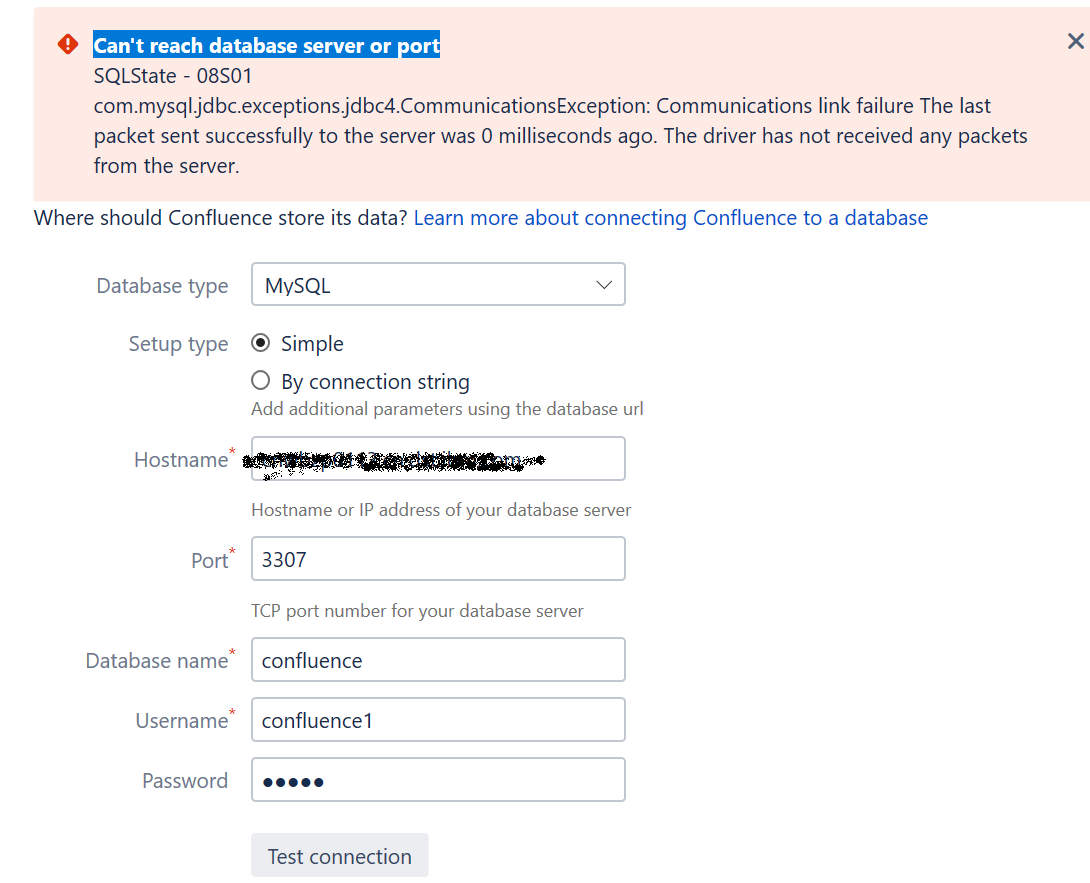1090x883 pixels.
Task: Click the By connection string label text
Action: 375,382
